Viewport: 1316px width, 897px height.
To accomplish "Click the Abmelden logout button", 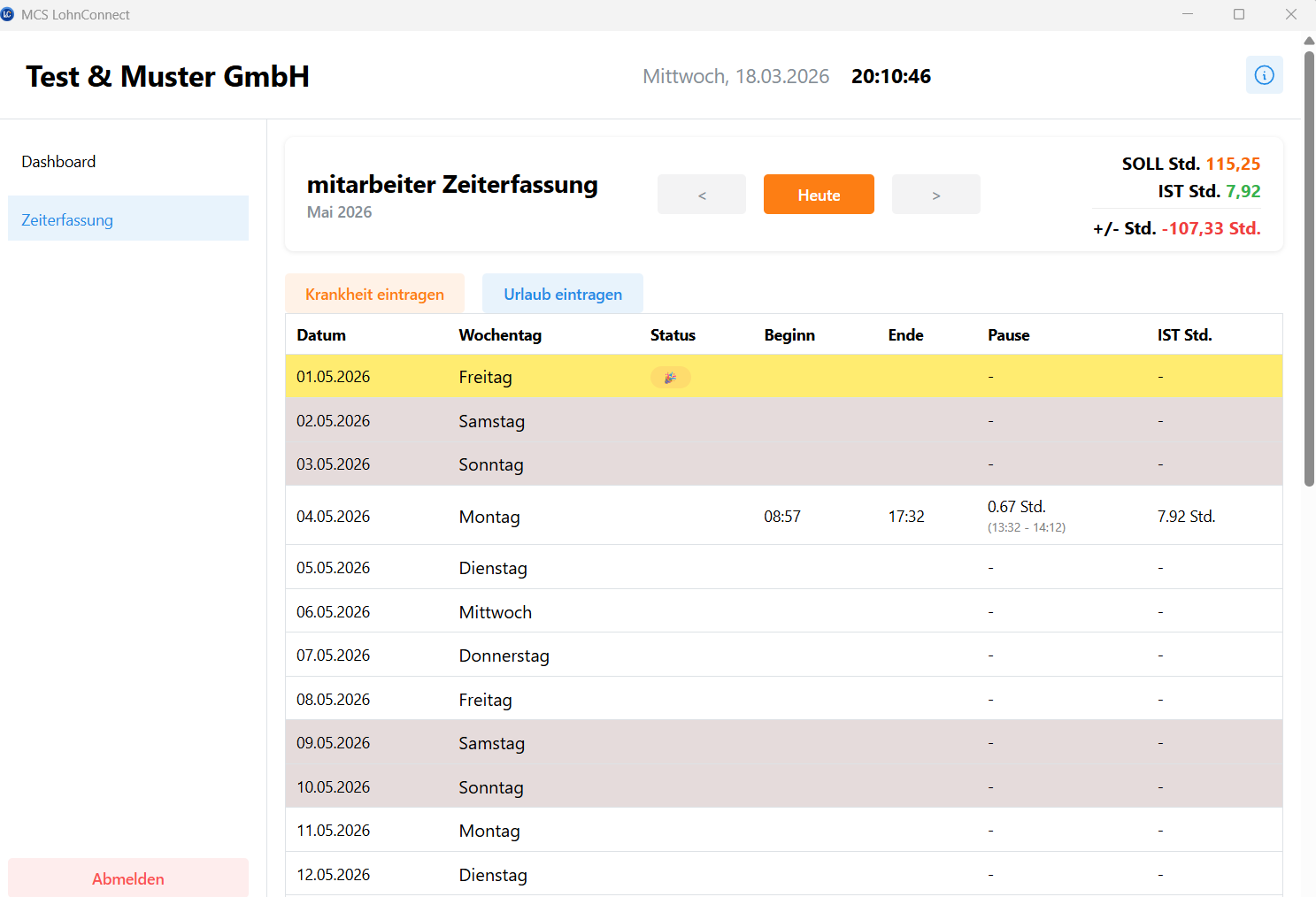I will tap(128, 878).
